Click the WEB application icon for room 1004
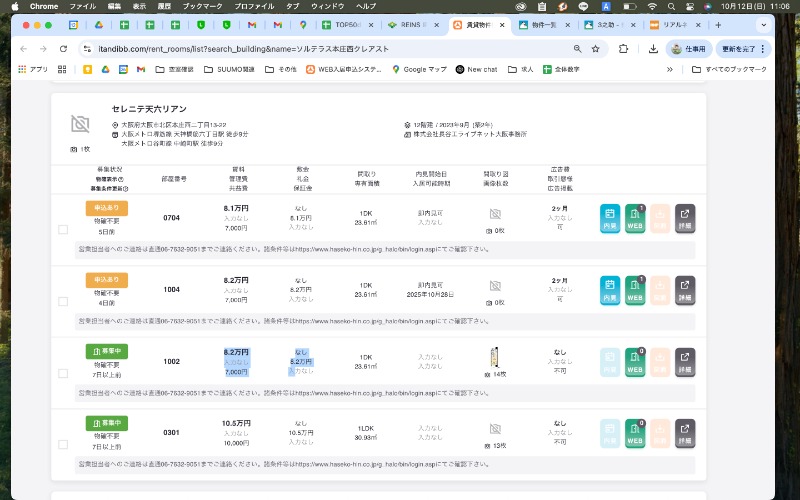800x500 pixels. (x=635, y=288)
